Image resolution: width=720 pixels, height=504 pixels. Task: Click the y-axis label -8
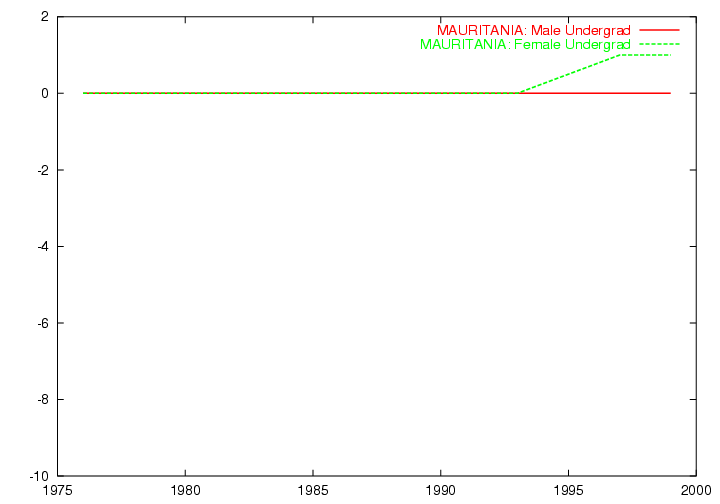[43, 399]
